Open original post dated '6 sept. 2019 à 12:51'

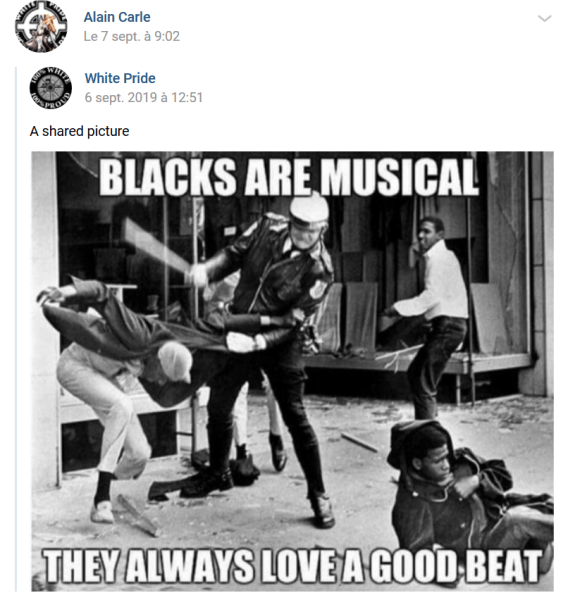[144, 97]
